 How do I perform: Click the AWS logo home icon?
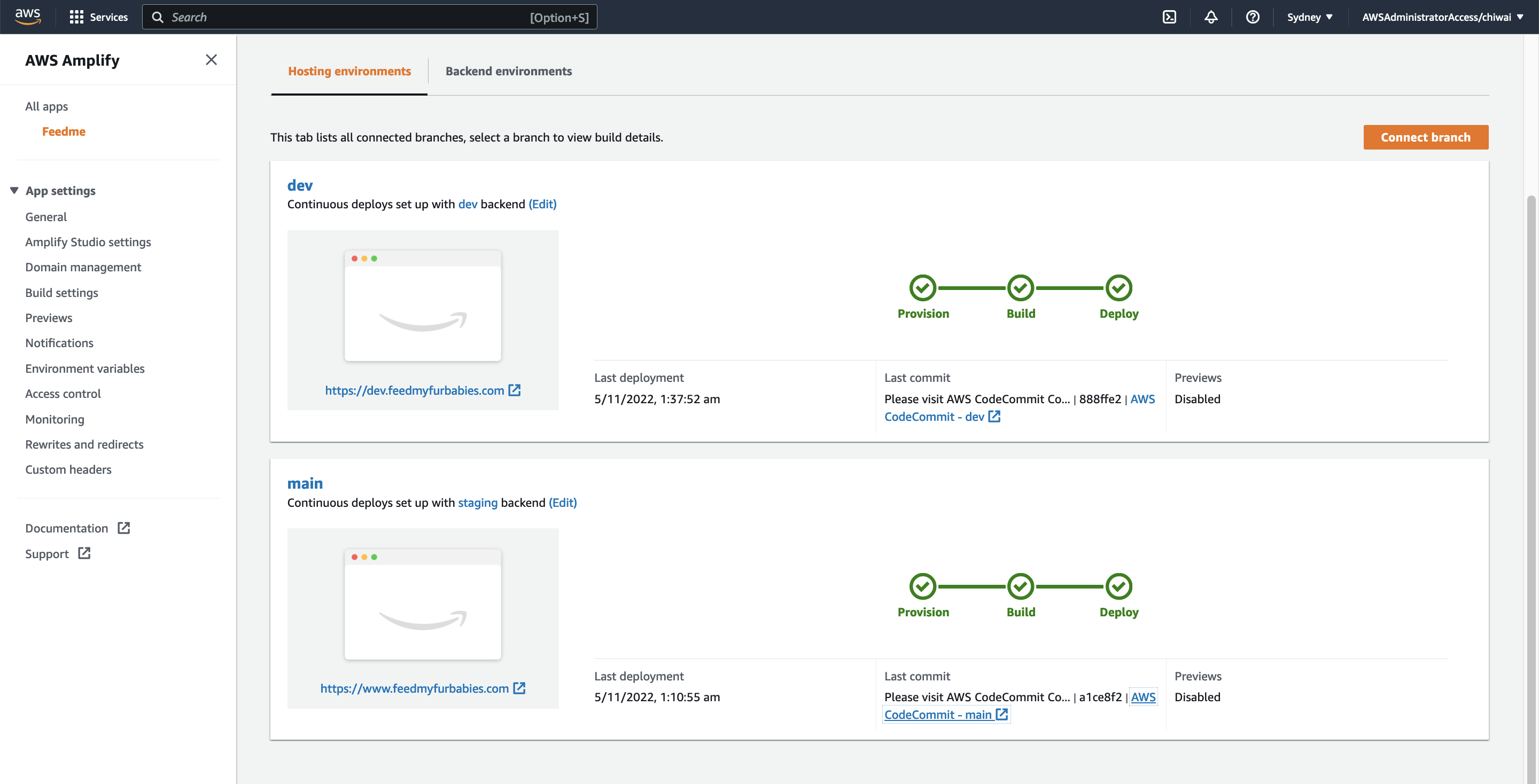[27, 17]
